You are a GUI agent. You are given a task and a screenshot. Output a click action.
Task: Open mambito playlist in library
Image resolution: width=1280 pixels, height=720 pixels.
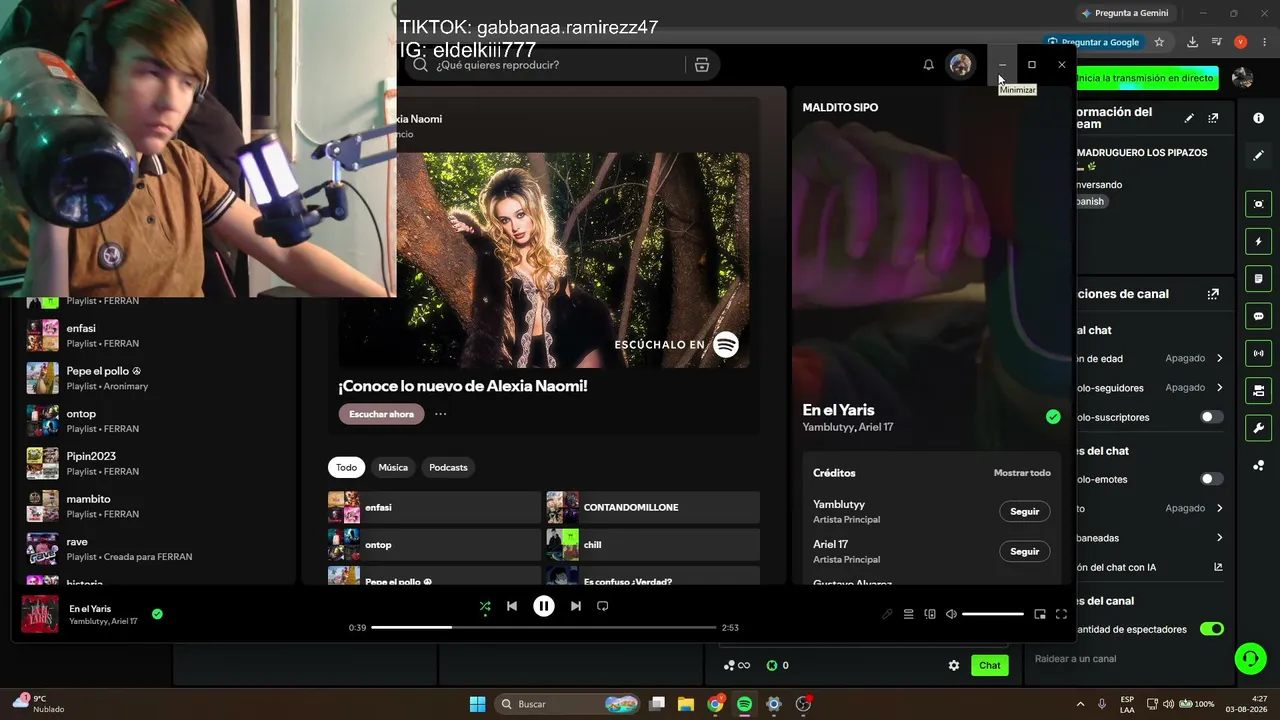pos(155,506)
